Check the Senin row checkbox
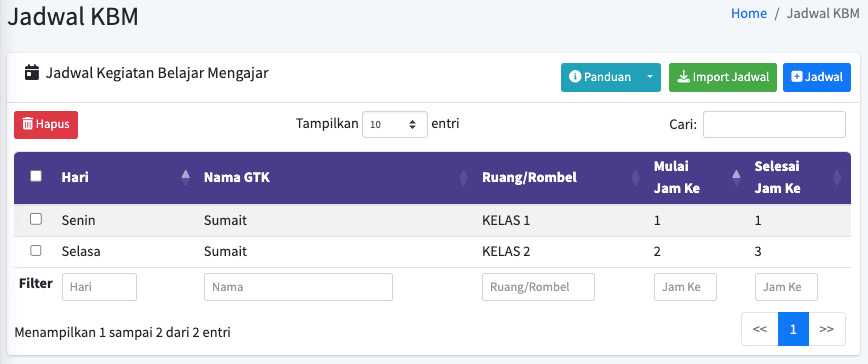The height and width of the screenshot is (364, 868). coord(36,220)
